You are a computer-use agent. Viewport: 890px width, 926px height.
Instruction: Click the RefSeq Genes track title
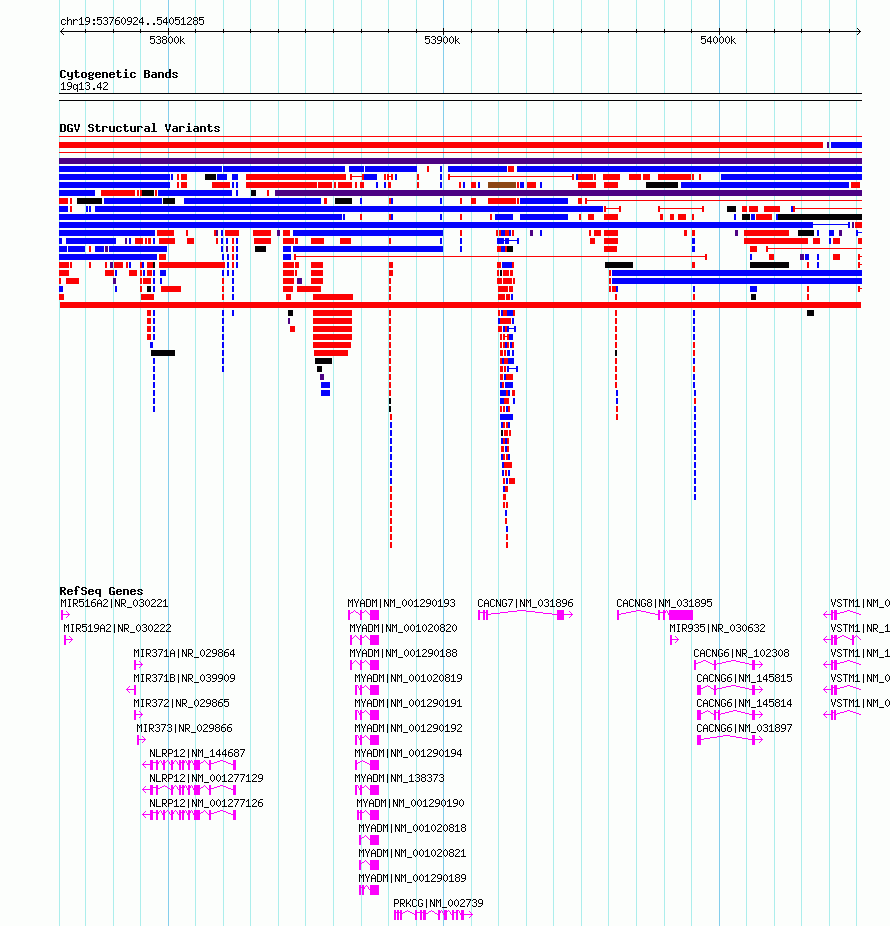point(101,591)
